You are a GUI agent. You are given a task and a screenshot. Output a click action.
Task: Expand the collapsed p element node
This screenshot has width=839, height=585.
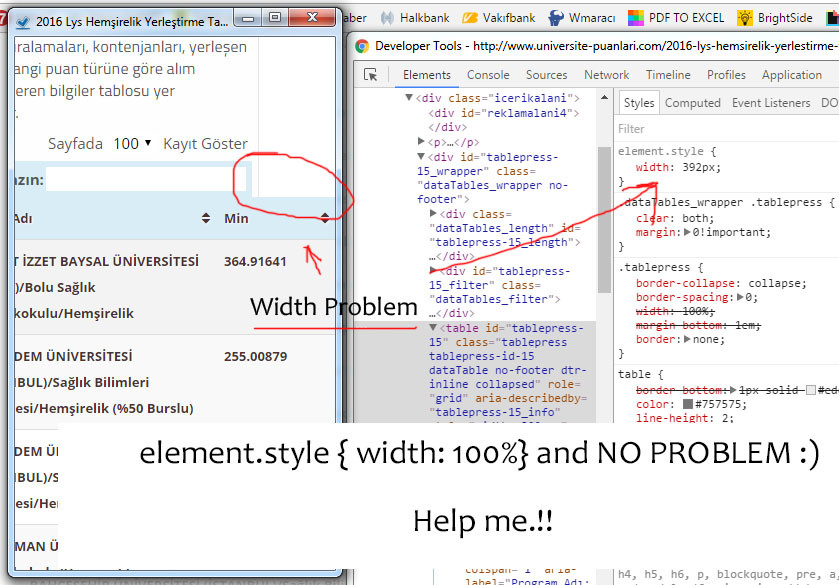pyautogui.click(x=421, y=141)
